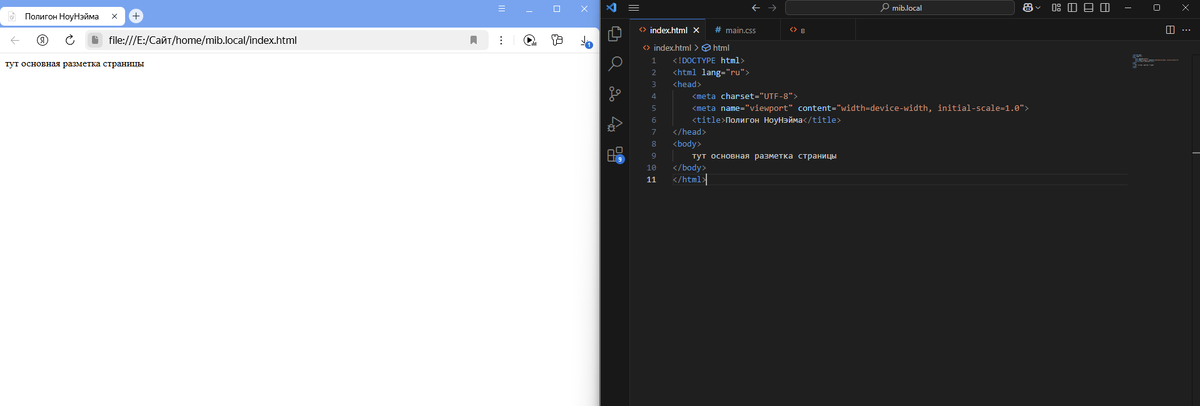Open the Copilot dropdown arrow in VS Code
Viewport: 1200px width, 406px height.
[1038, 7]
